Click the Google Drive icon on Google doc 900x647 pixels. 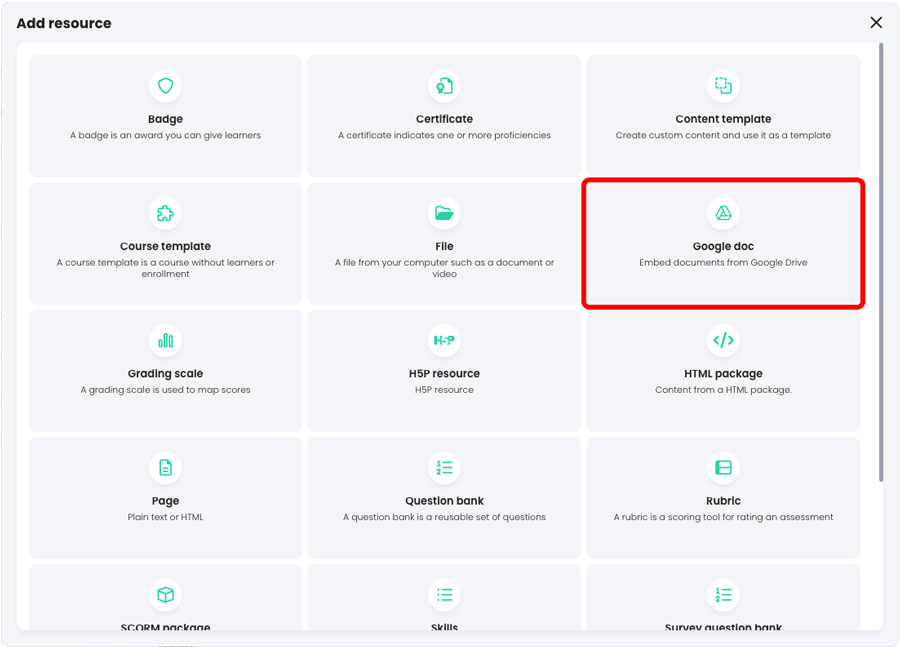(723, 213)
